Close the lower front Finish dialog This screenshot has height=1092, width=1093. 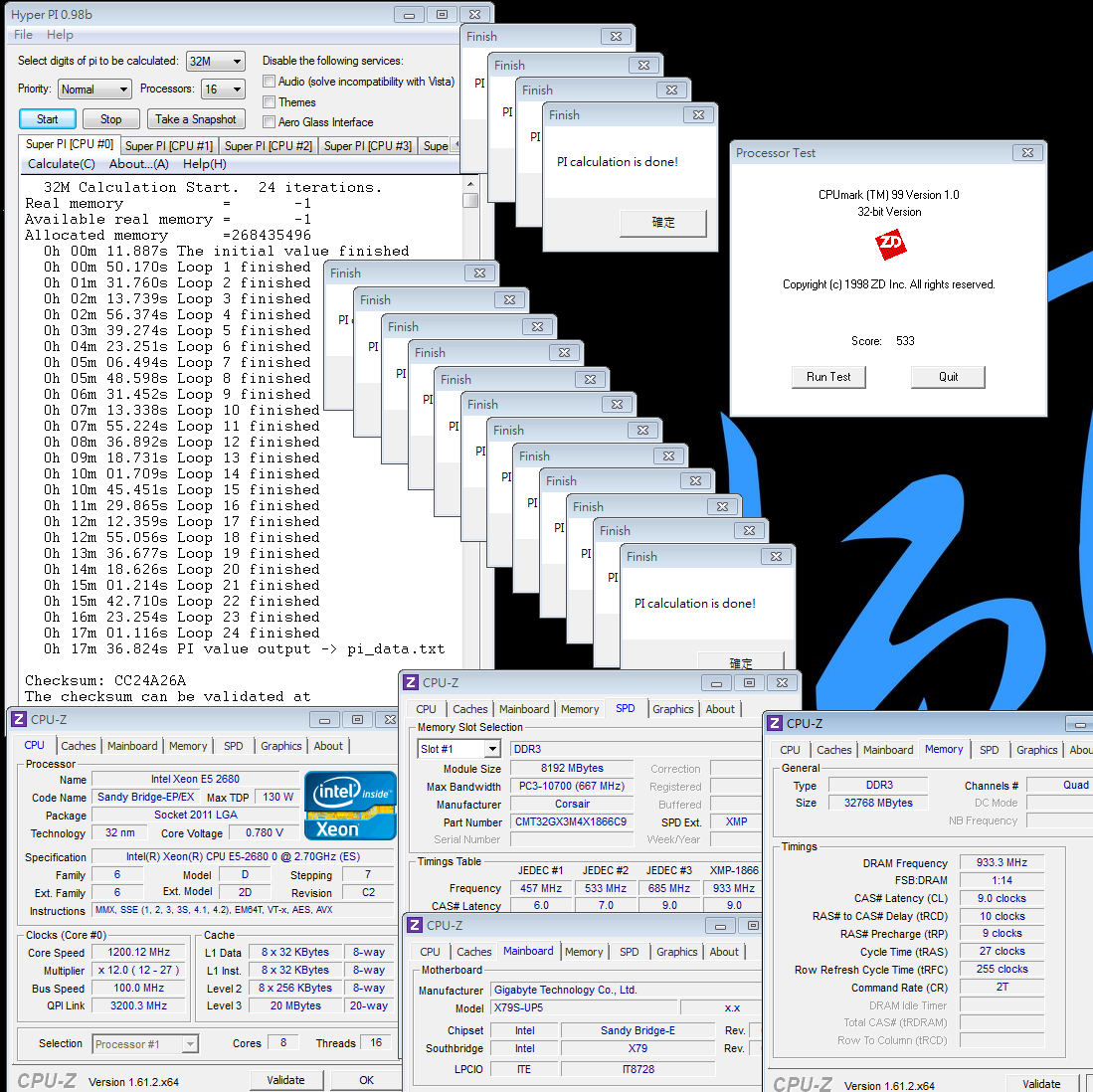click(776, 556)
